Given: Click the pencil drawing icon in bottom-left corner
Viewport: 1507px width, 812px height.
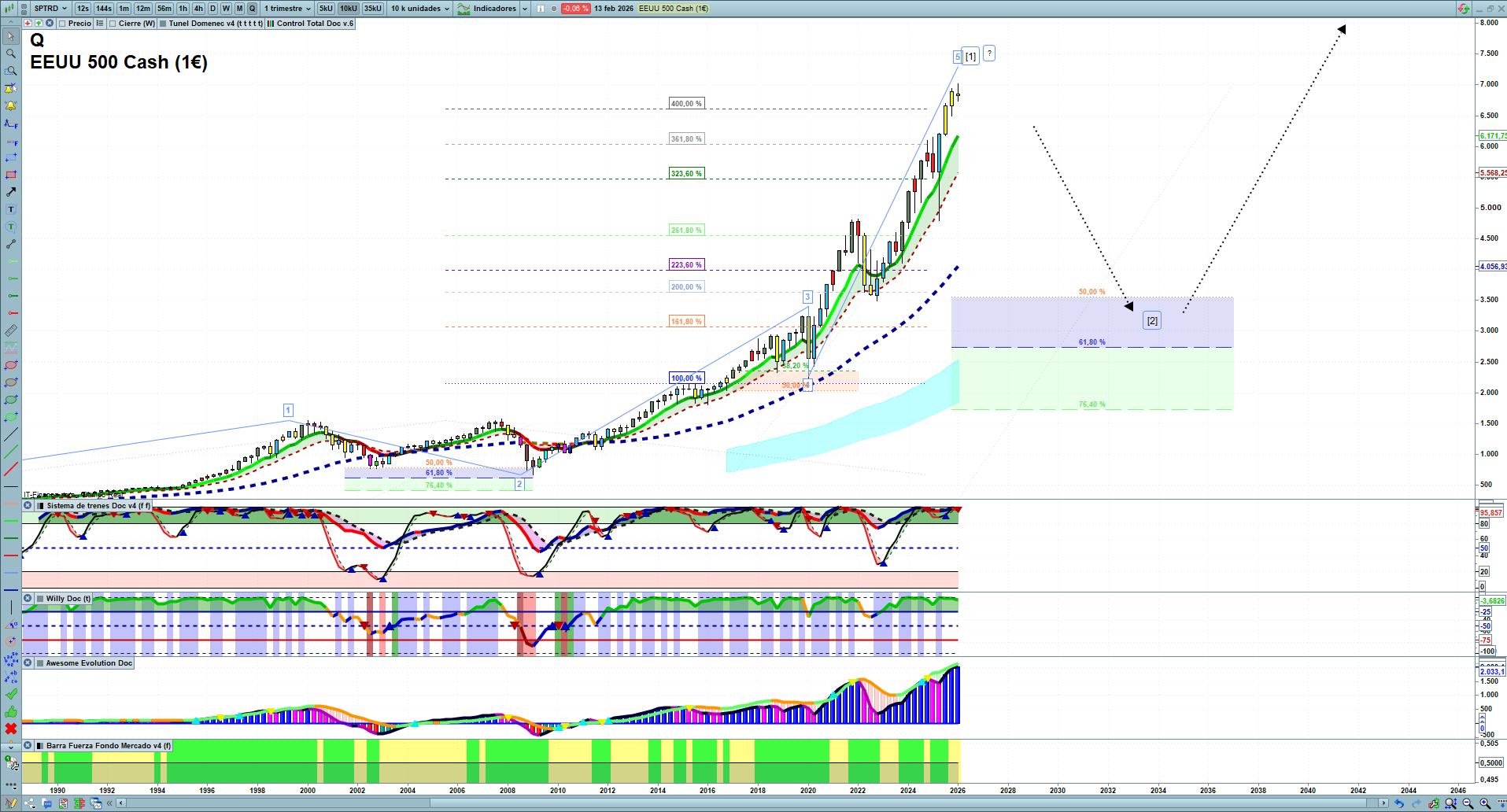Looking at the screenshot, I should (11, 803).
